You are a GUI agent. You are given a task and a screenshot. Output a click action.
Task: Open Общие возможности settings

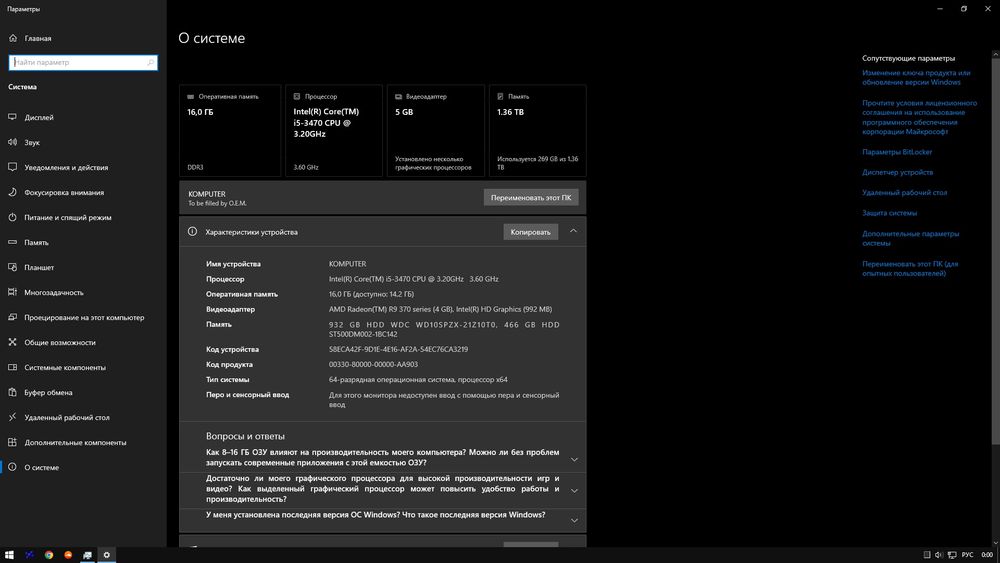(60, 342)
